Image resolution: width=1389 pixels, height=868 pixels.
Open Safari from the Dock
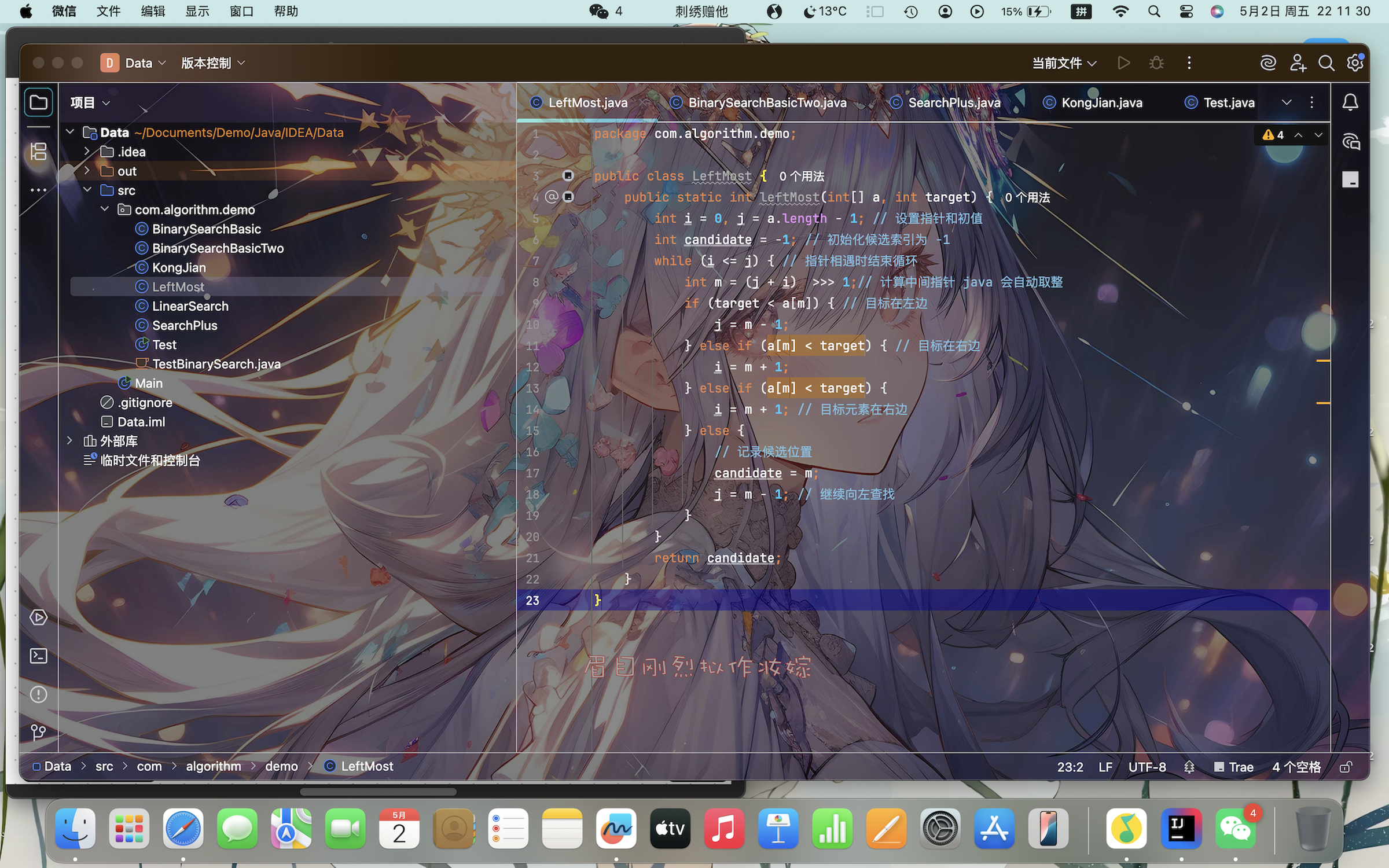tap(183, 829)
